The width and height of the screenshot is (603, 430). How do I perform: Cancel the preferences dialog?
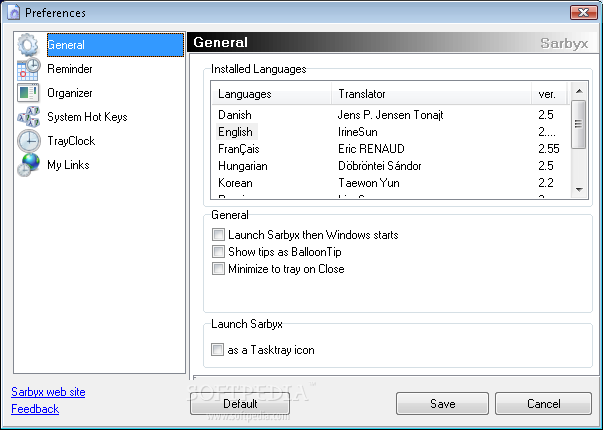point(543,403)
